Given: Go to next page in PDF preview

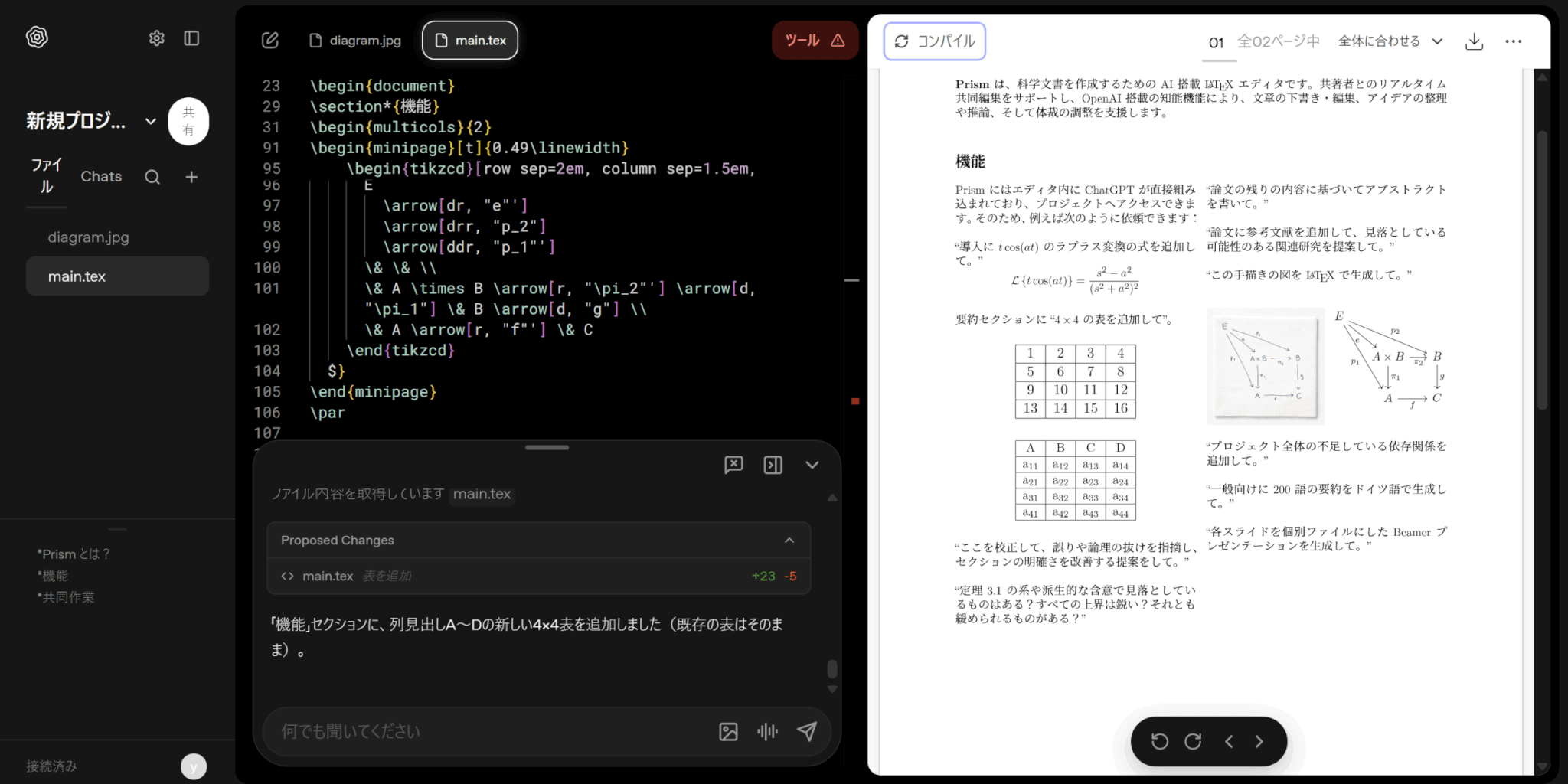Looking at the screenshot, I should pyautogui.click(x=1259, y=741).
